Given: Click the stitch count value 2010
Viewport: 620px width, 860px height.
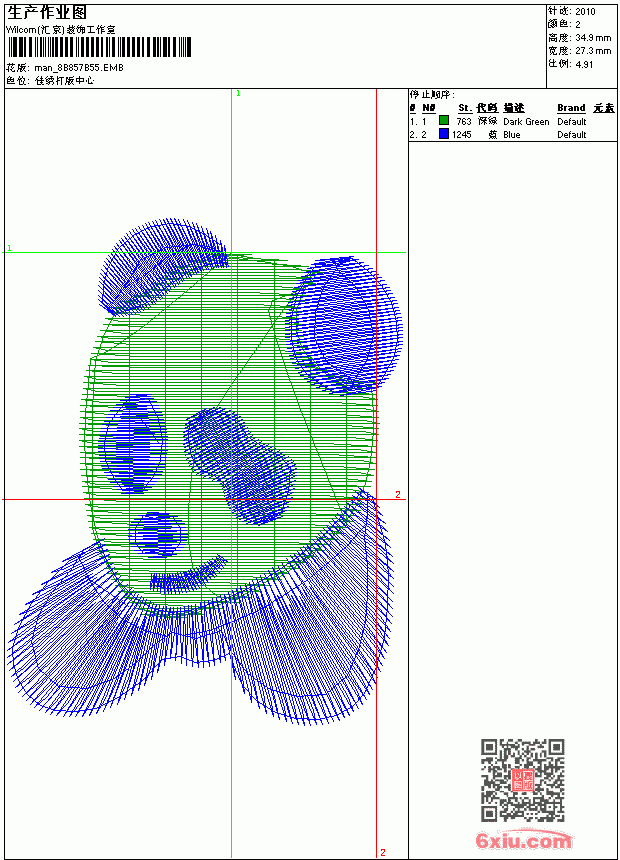Looking at the screenshot, I should (585, 11).
